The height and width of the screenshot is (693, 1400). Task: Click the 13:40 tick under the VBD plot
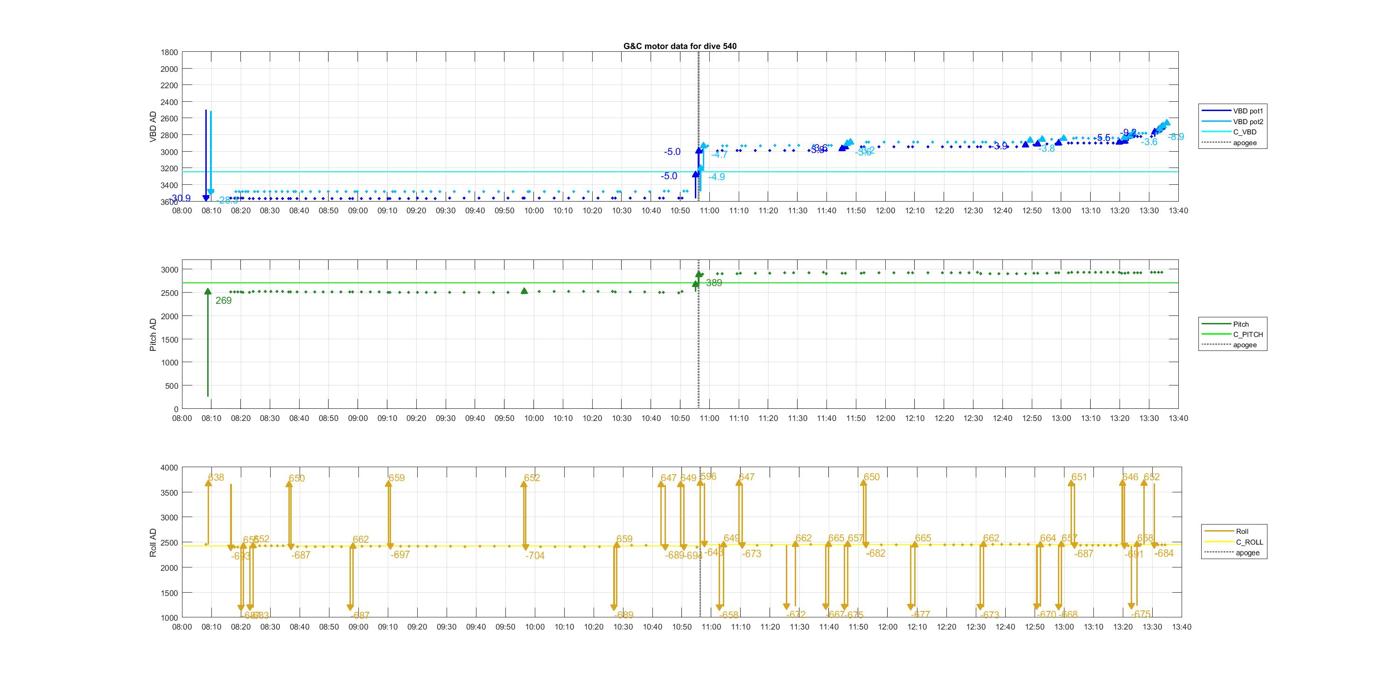tap(1179, 211)
